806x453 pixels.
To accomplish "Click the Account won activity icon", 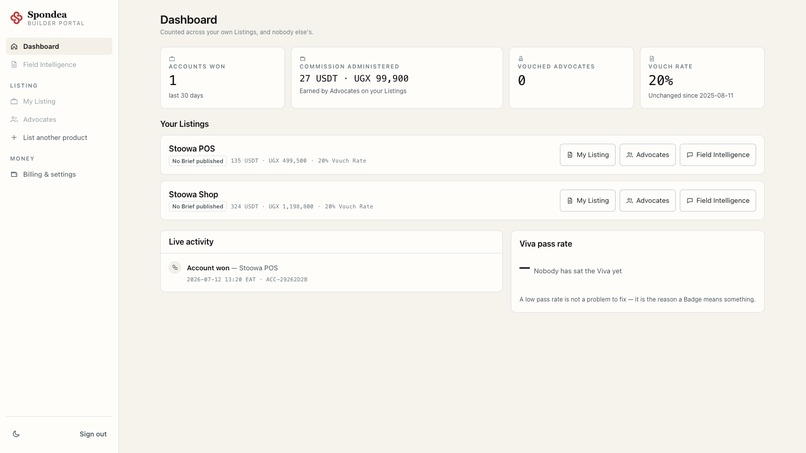I will point(175,267).
